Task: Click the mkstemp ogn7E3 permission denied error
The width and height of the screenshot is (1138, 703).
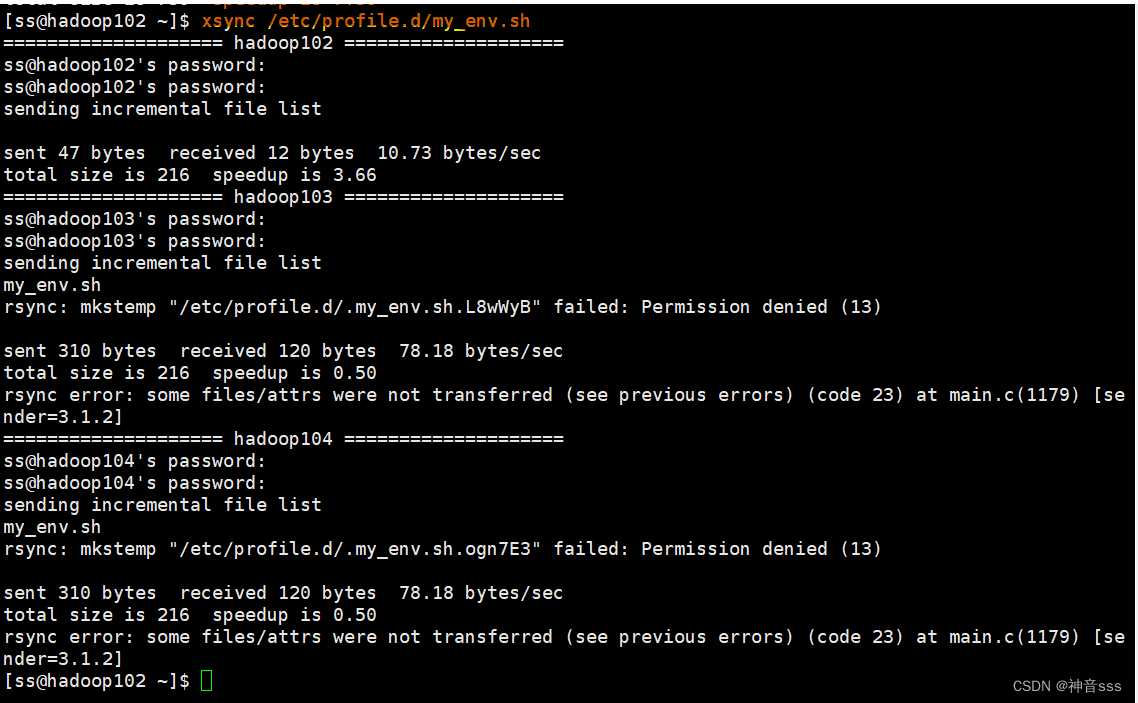Action: [x=442, y=549]
